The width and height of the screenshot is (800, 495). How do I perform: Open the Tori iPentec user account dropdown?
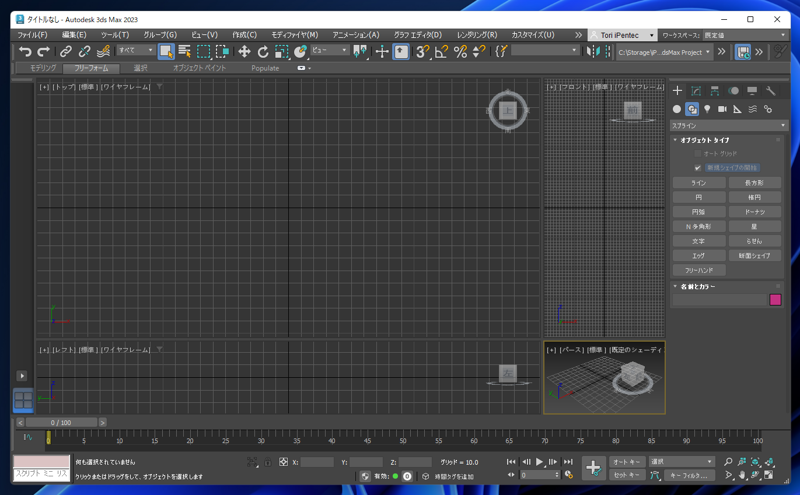(x=622, y=35)
